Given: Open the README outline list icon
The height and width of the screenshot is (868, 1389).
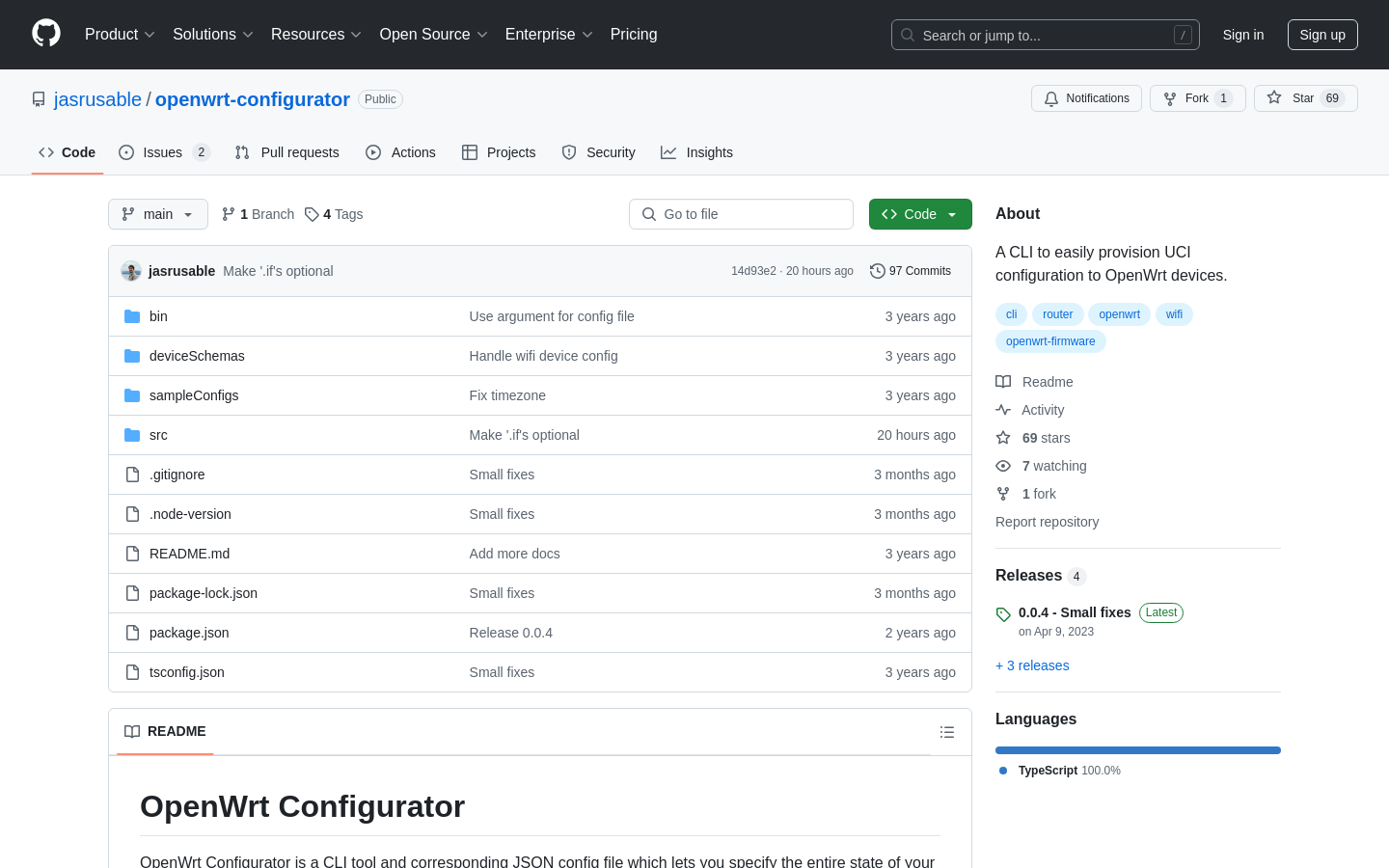Looking at the screenshot, I should [946, 732].
